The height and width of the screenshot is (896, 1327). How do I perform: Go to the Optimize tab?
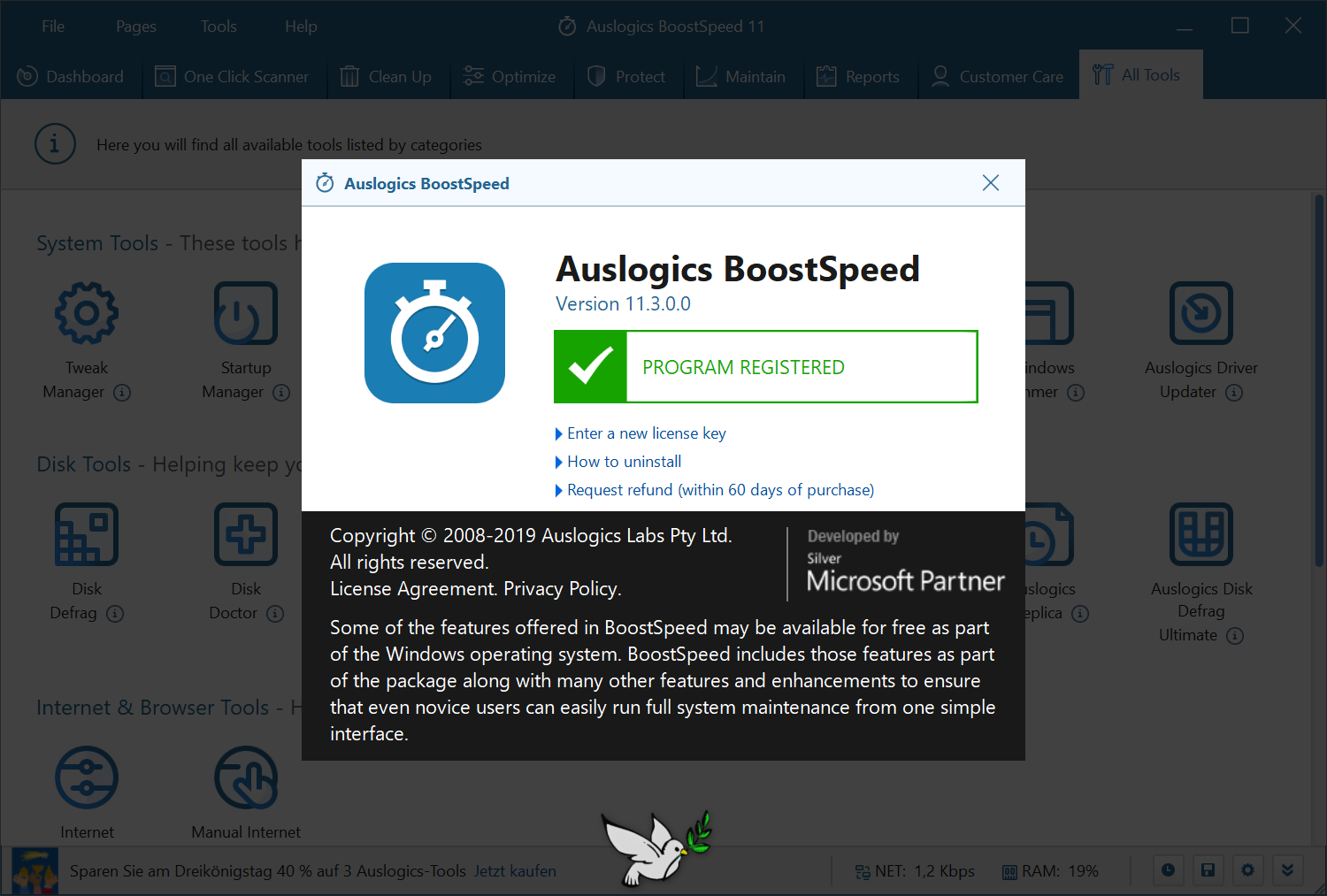coord(510,76)
